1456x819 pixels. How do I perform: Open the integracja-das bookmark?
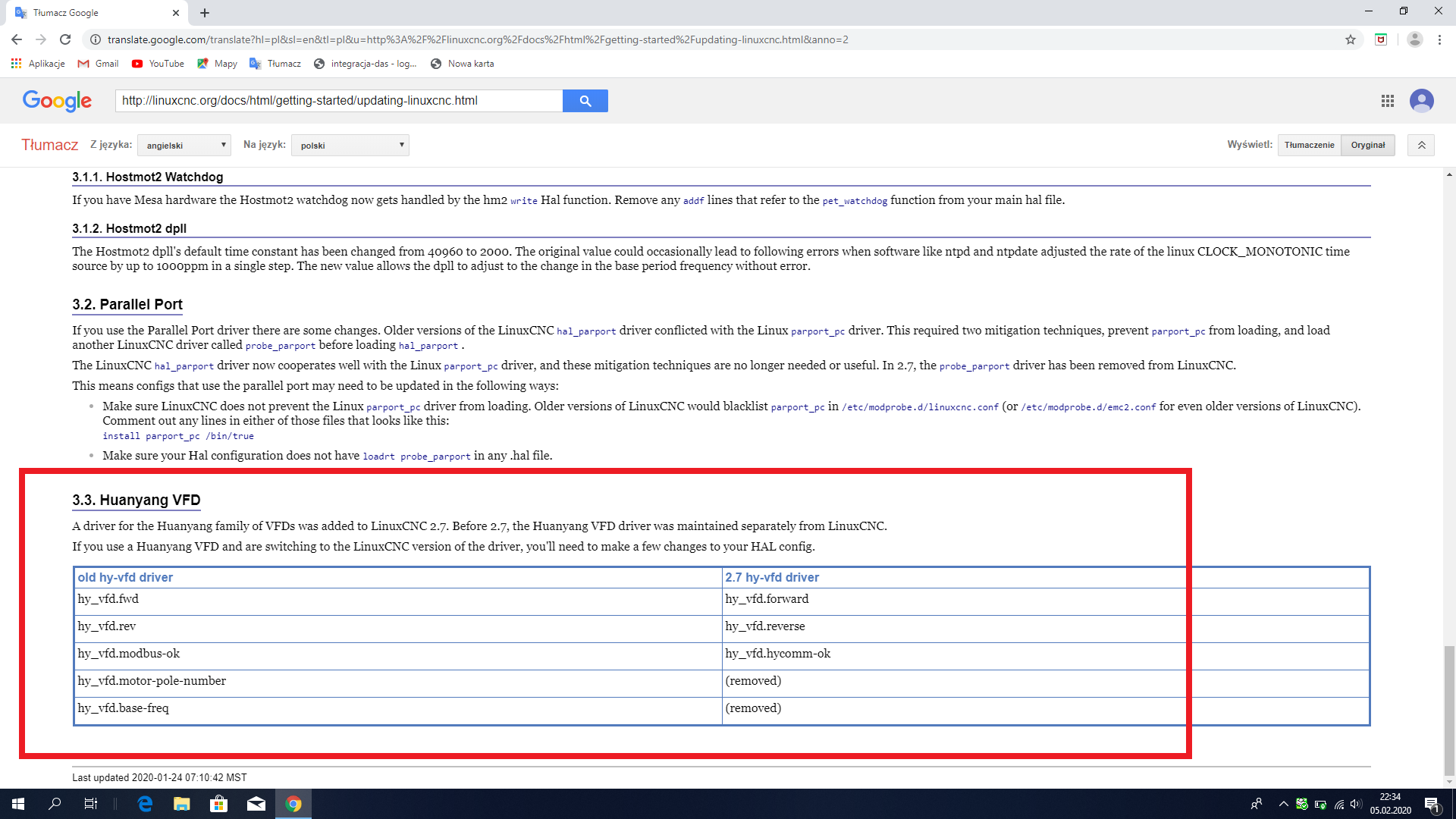[x=365, y=64]
